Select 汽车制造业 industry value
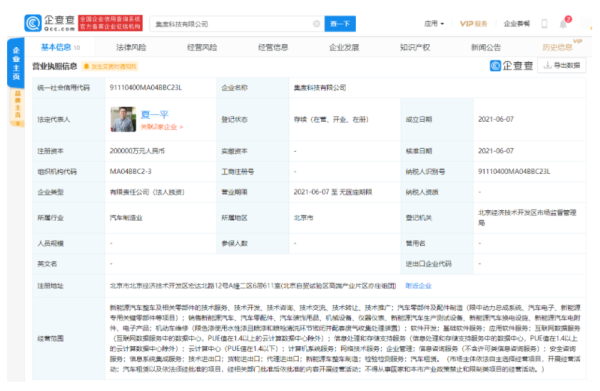 click(126, 218)
